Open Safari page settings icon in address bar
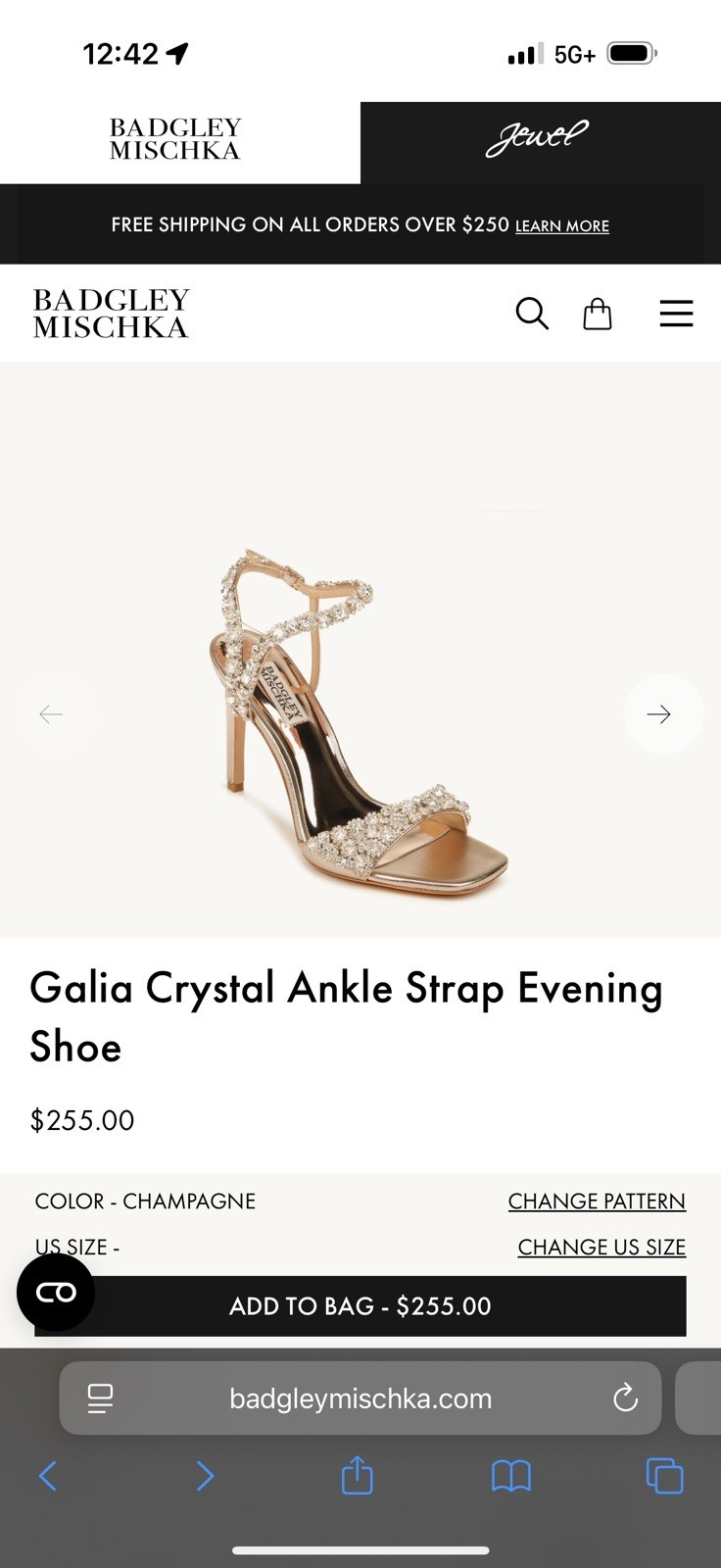The height and width of the screenshot is (1568, 721). pos(100,1398)
